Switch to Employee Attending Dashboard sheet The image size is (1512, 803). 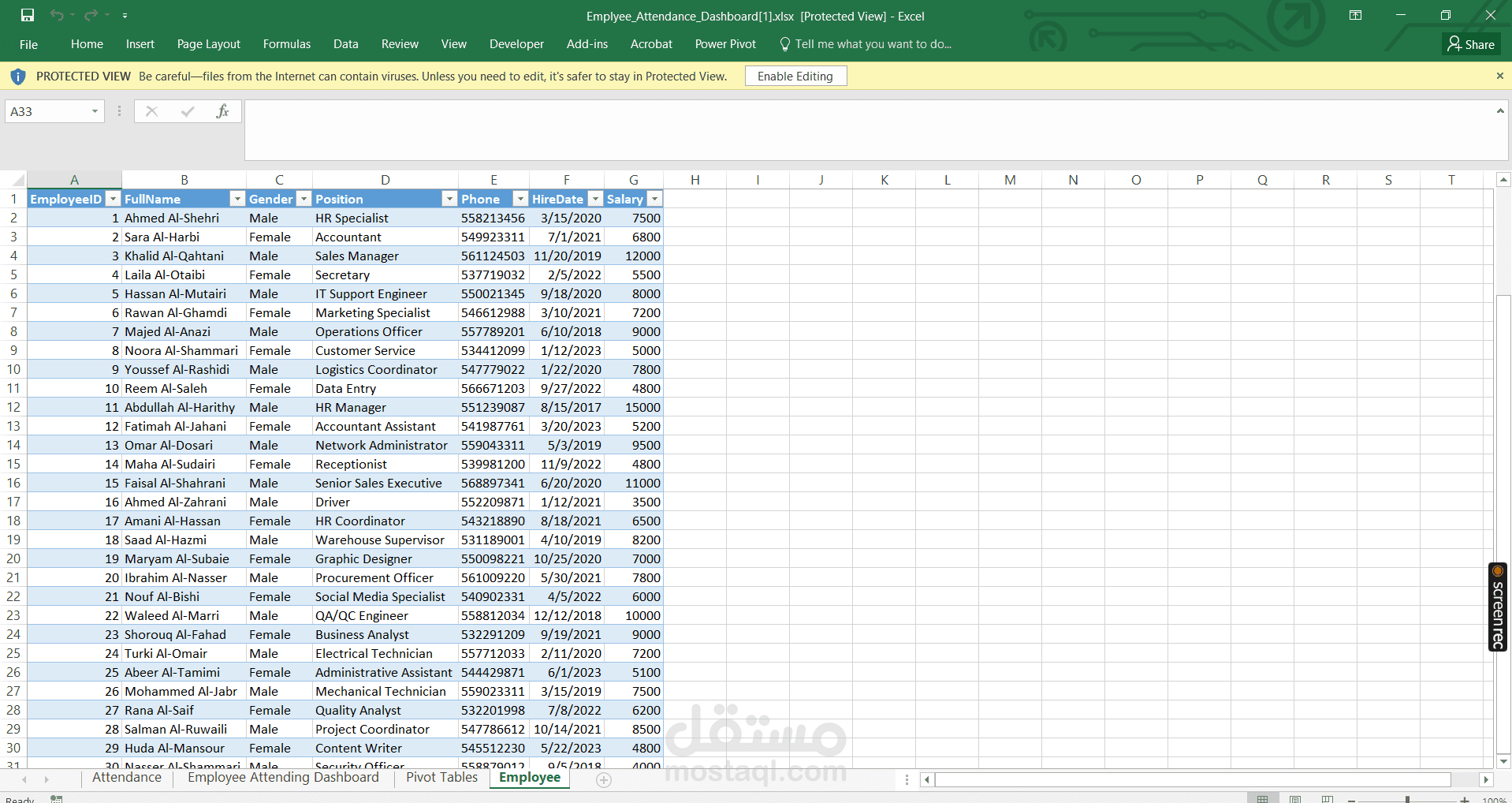283,778
